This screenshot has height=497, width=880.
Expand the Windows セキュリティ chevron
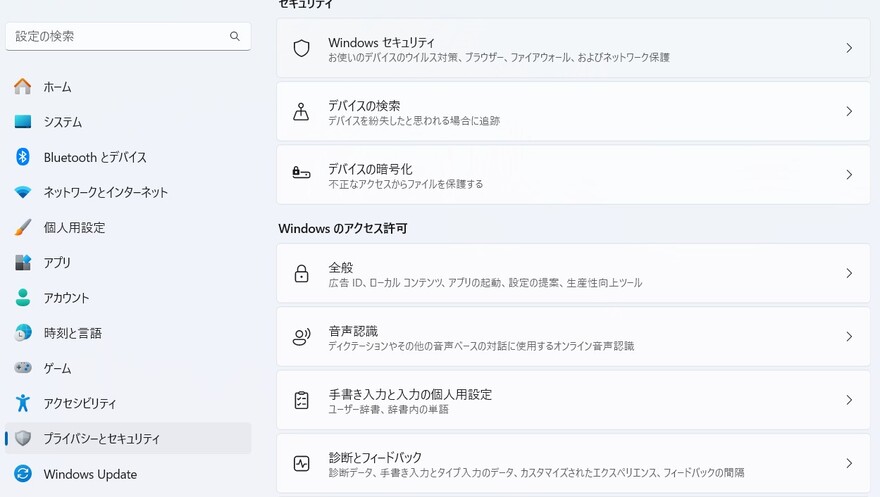pyautogui.click(x=849, y=48)
